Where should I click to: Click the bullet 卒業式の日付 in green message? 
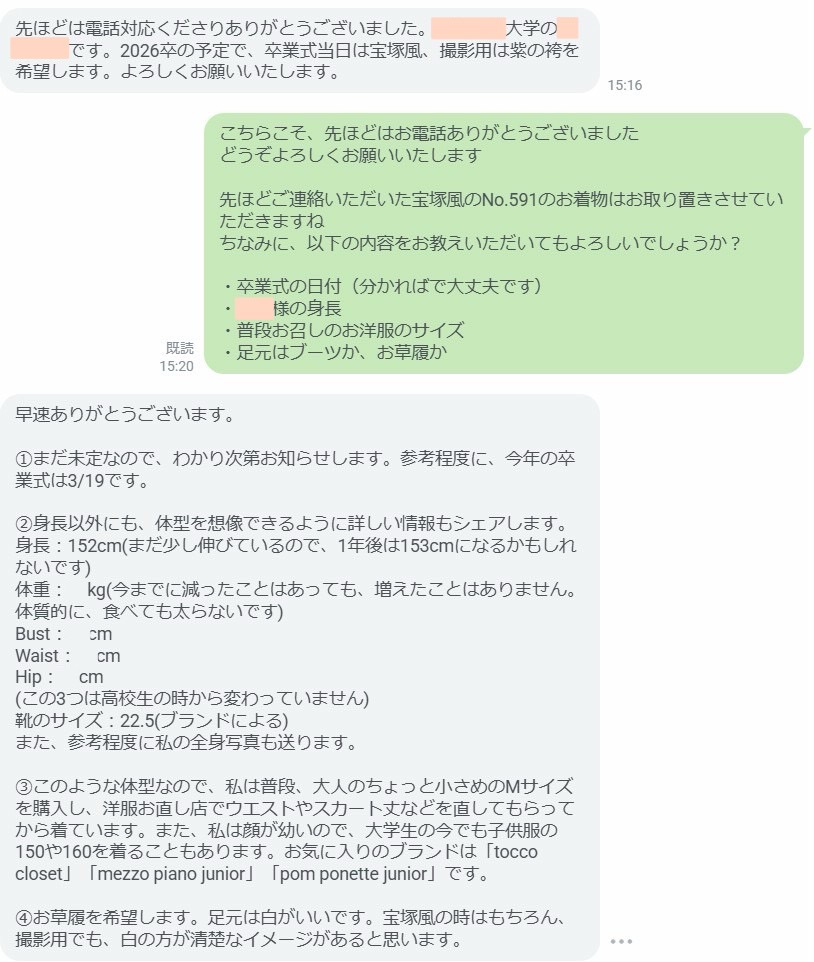click(x=381, y=286)
